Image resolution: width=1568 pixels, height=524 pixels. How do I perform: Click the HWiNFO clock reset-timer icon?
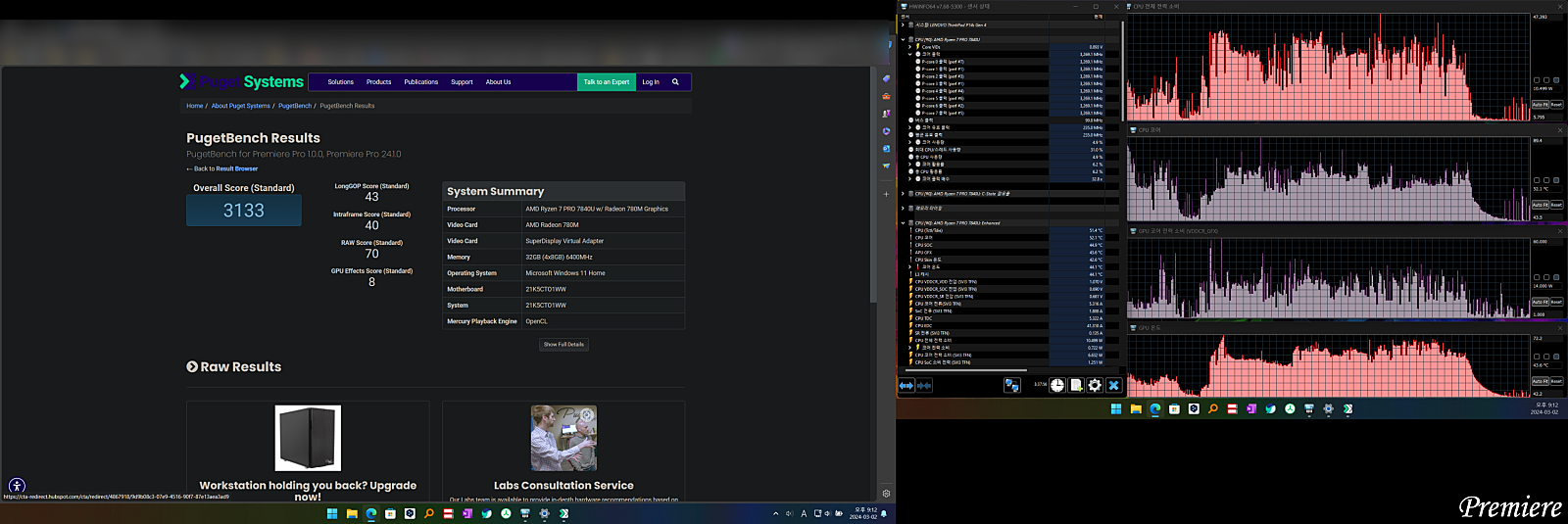pyautogui.click(x=1057, y=386)
